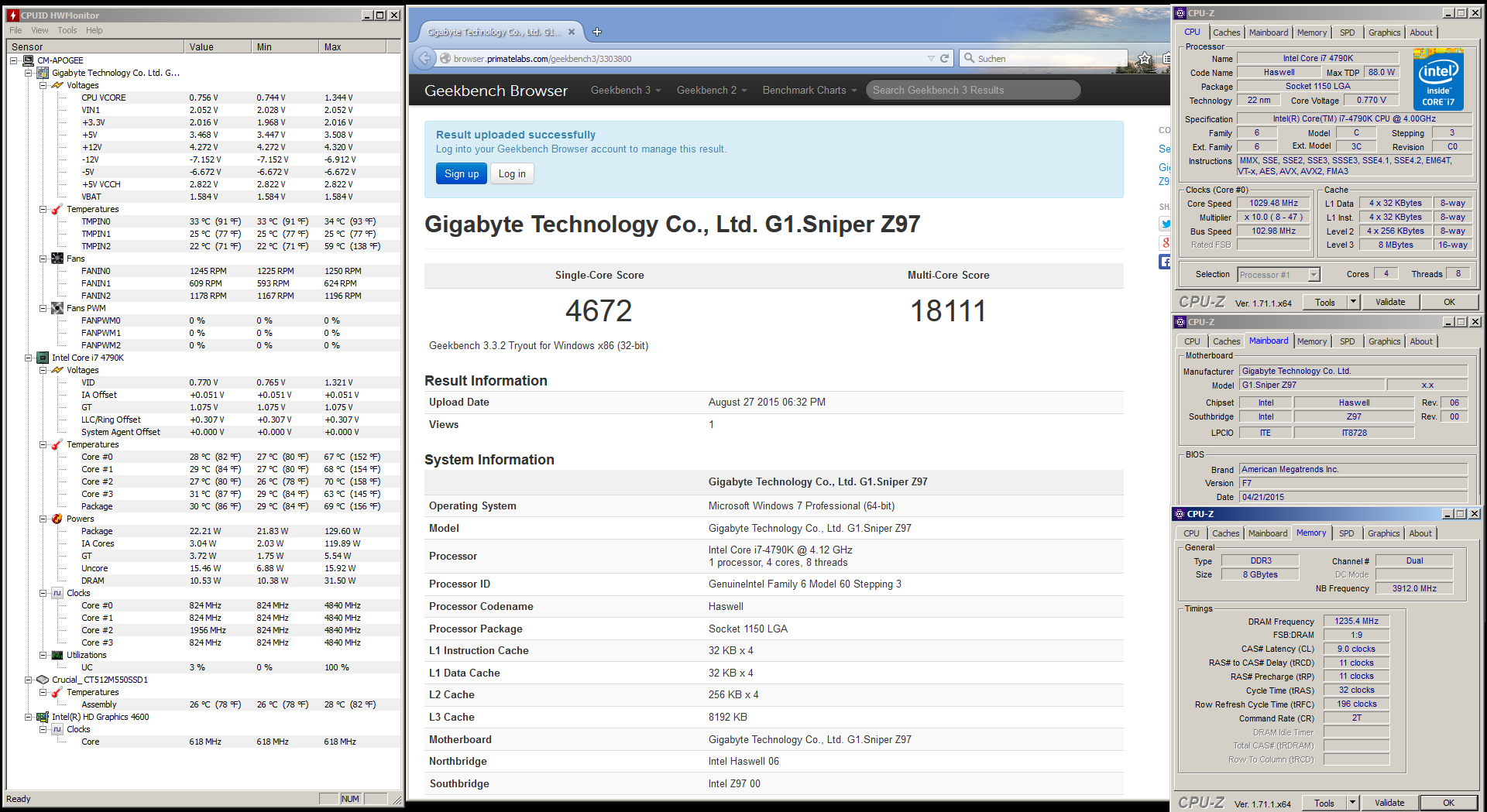Click the Crucial SSD drive icon

pyautogui.click(x=43, y=680)
